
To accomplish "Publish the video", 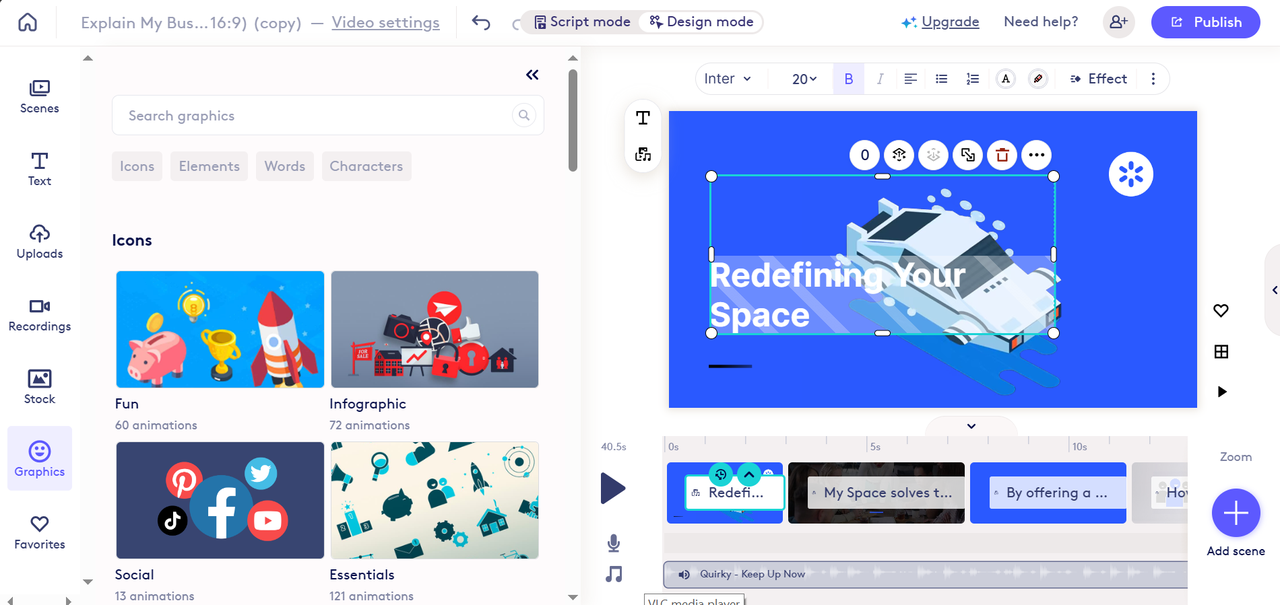I will (1207, 22).
